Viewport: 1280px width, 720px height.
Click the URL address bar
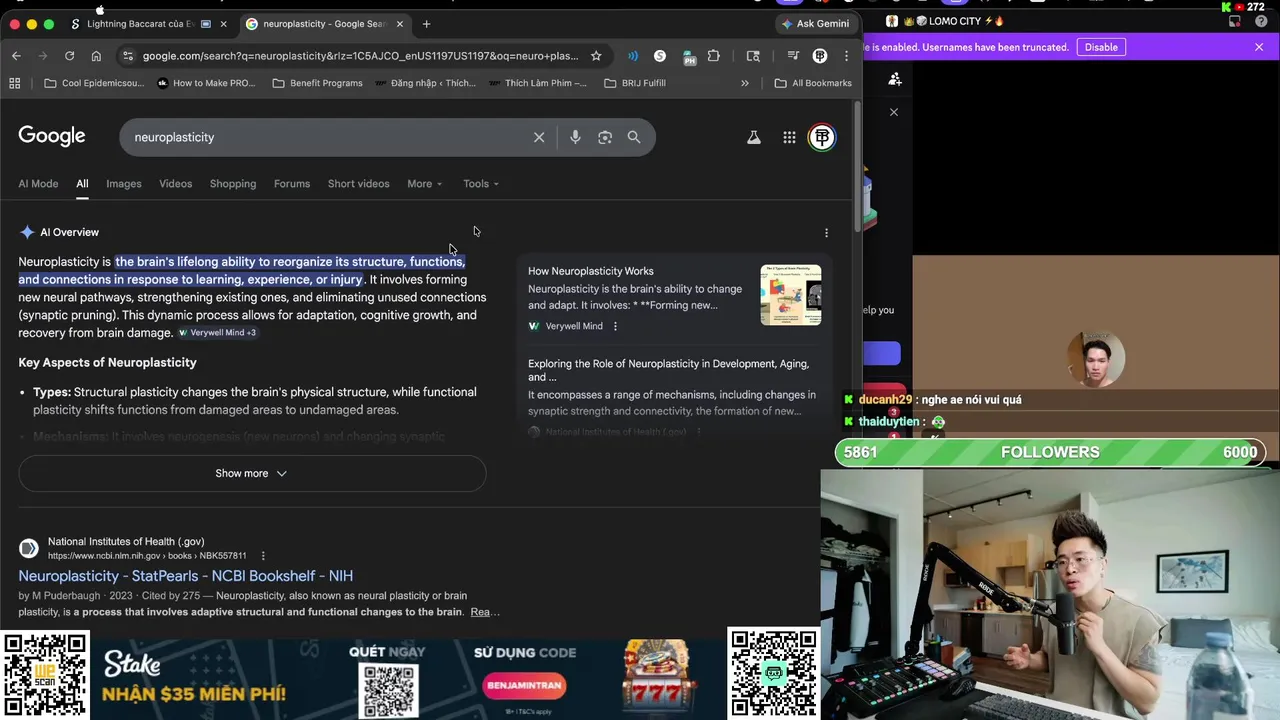(360, 56)
